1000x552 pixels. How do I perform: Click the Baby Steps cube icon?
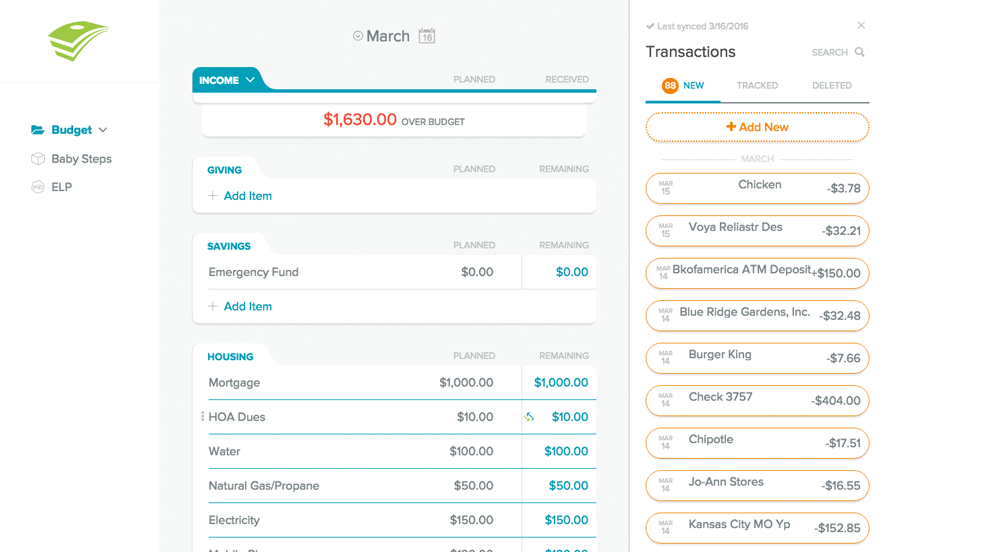point(38,159)
